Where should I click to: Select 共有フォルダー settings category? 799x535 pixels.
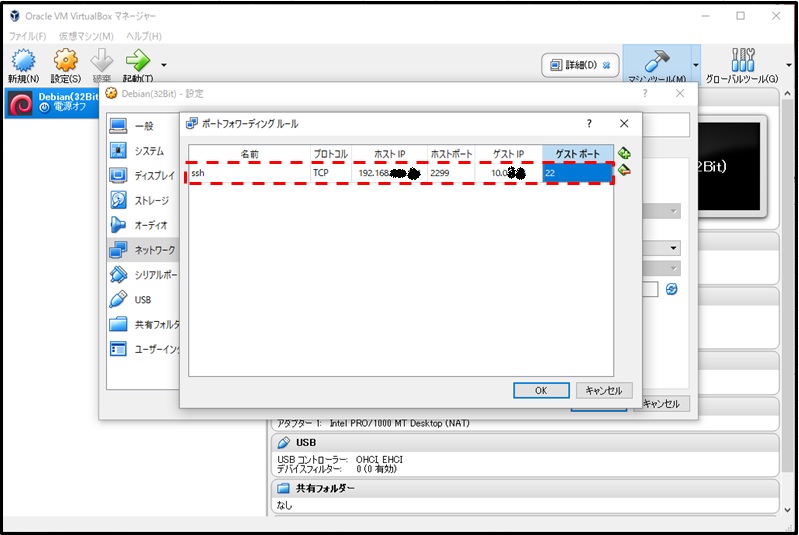(x=143, y=324)
